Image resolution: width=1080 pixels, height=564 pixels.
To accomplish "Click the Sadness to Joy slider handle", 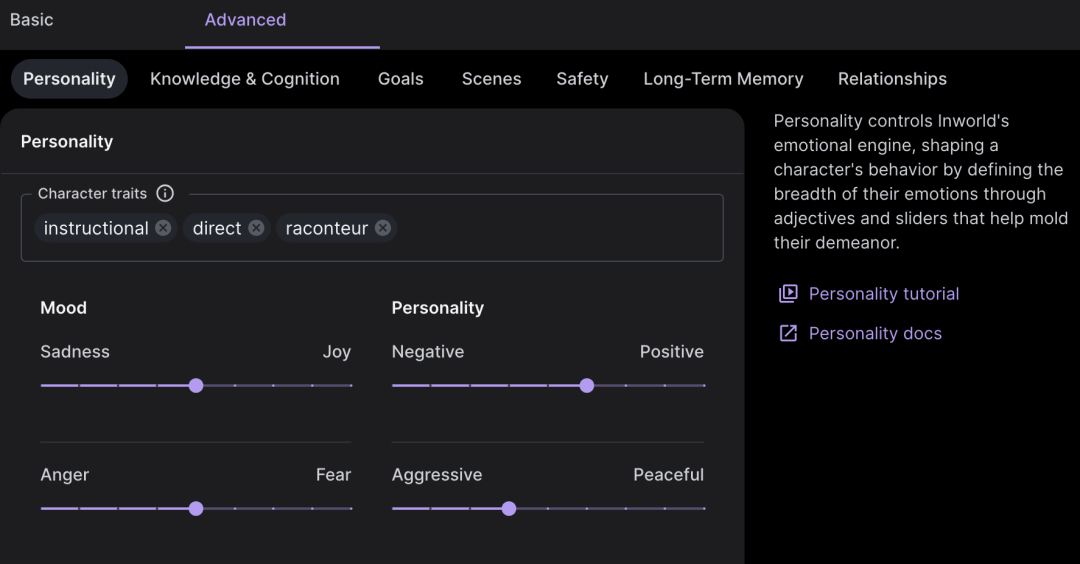I will coord(196,385).
